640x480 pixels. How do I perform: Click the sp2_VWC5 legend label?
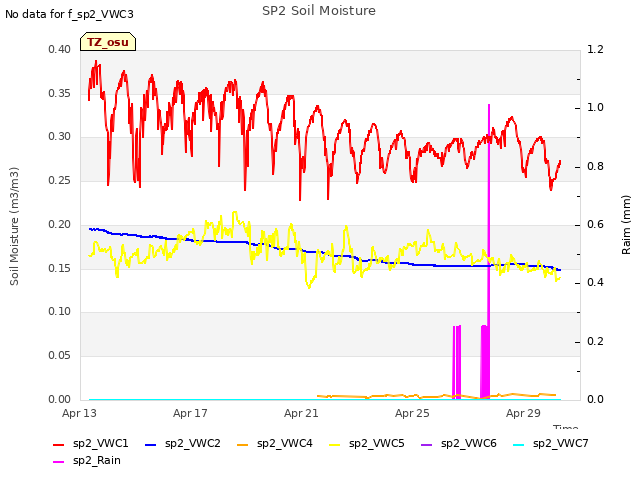[376, 443]
